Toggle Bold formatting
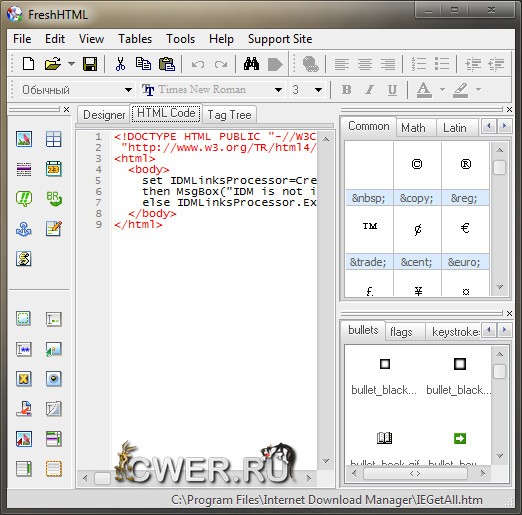 [347, 90]
